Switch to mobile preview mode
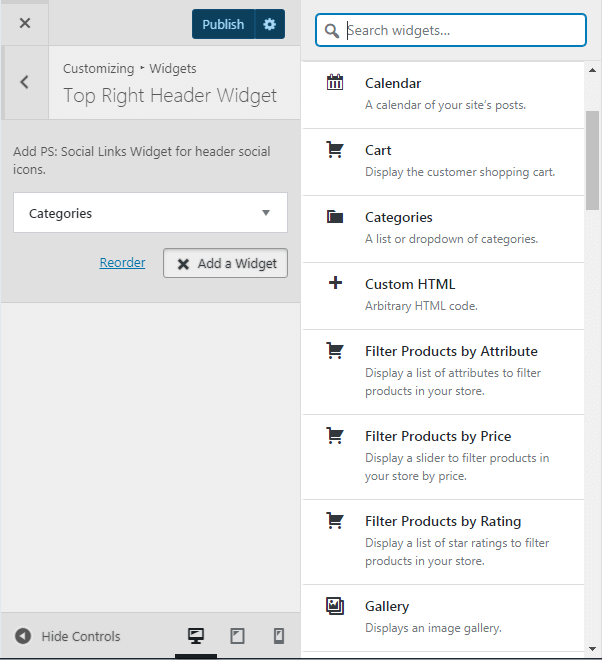The width and height of the screenshot is (602, 660). click(x=279, y=636)
